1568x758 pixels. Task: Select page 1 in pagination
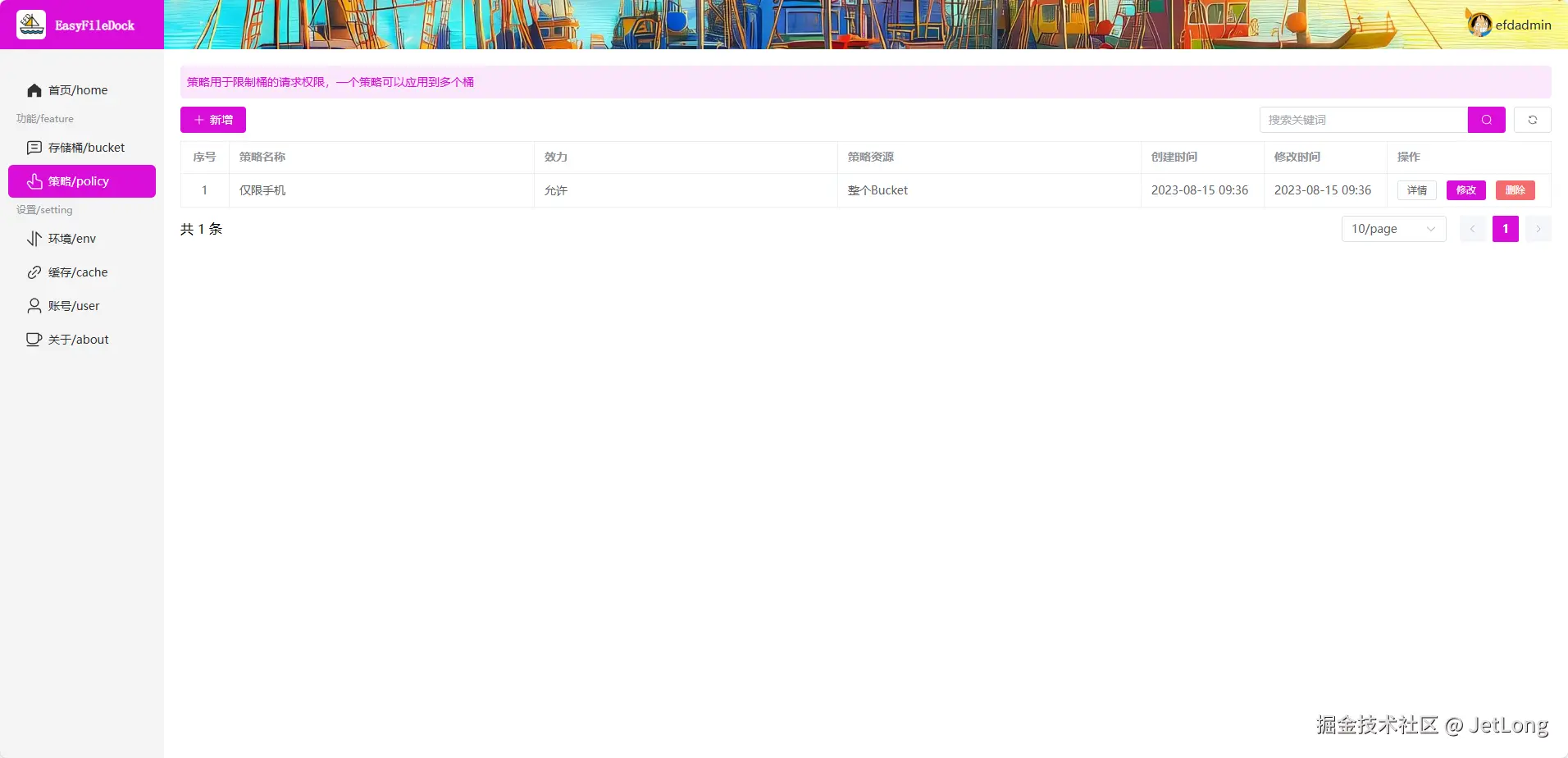pyautogui.click(x=1506, y=229)
